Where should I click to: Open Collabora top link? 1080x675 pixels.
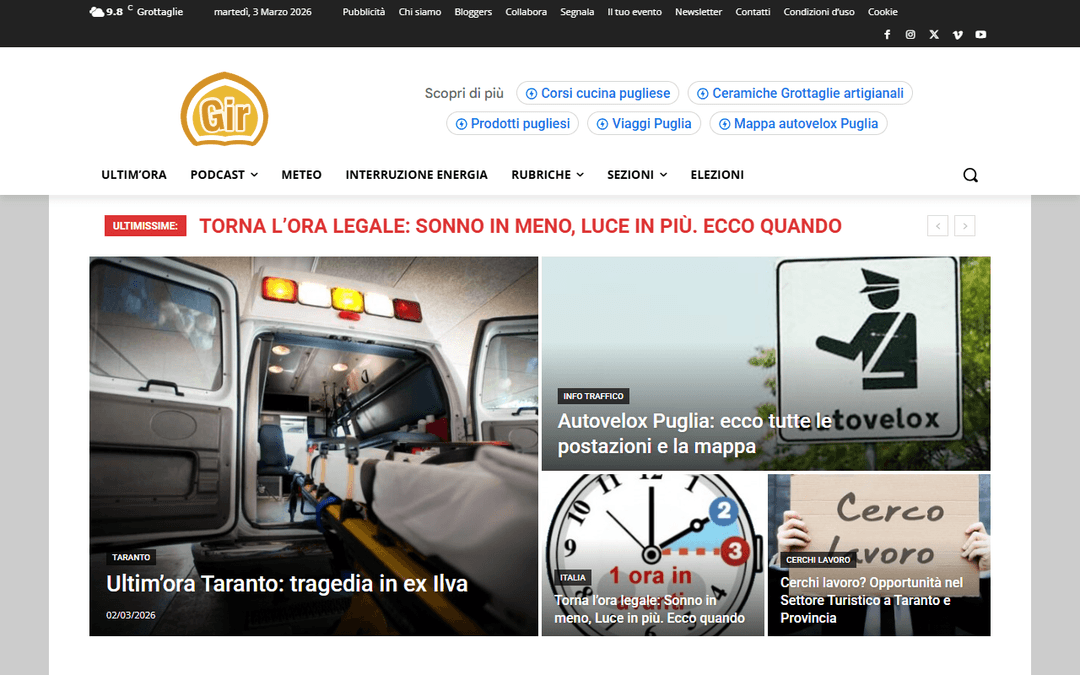click(526, 12)
